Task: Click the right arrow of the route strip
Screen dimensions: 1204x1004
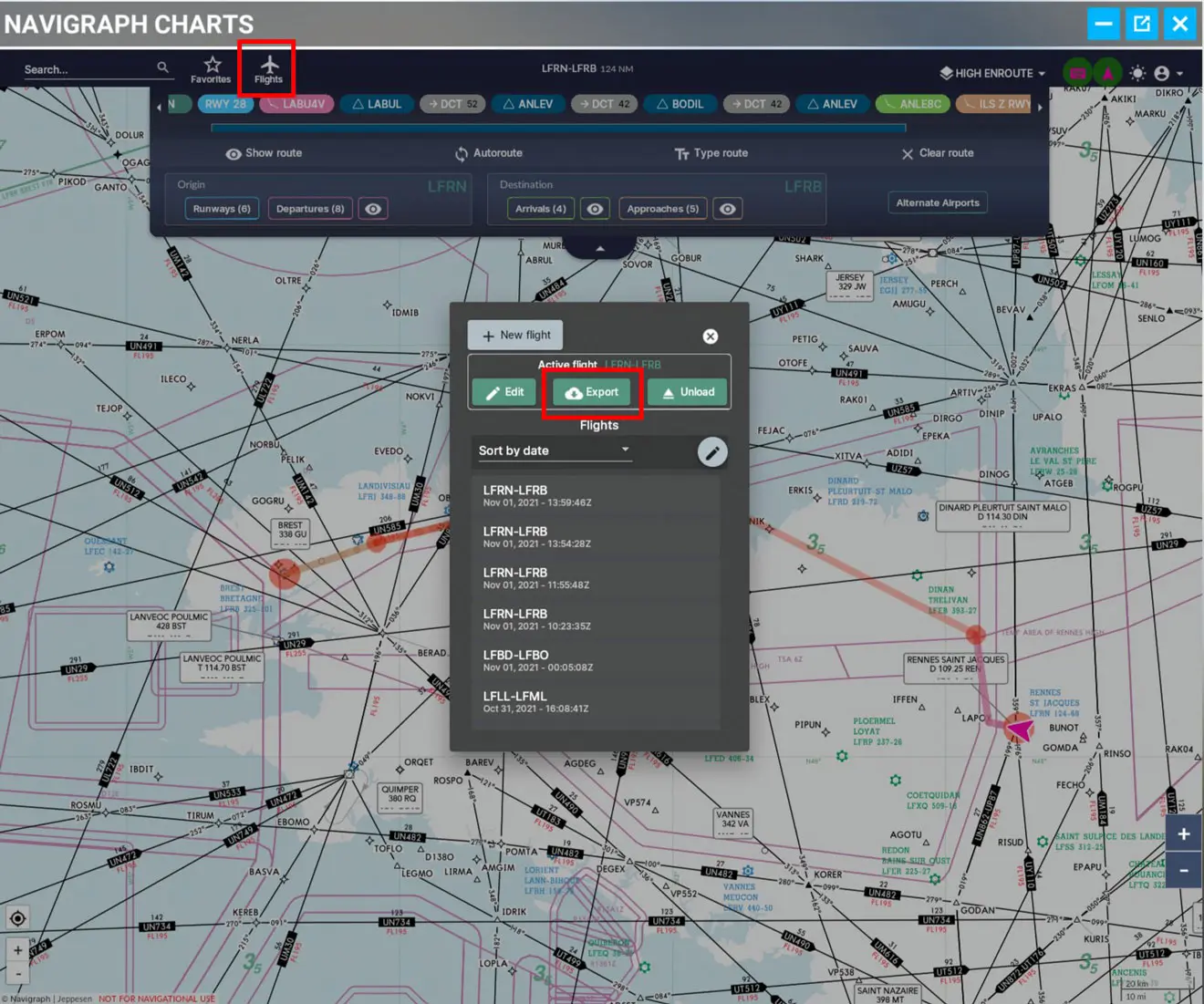Action: (x=1040, y=107)
